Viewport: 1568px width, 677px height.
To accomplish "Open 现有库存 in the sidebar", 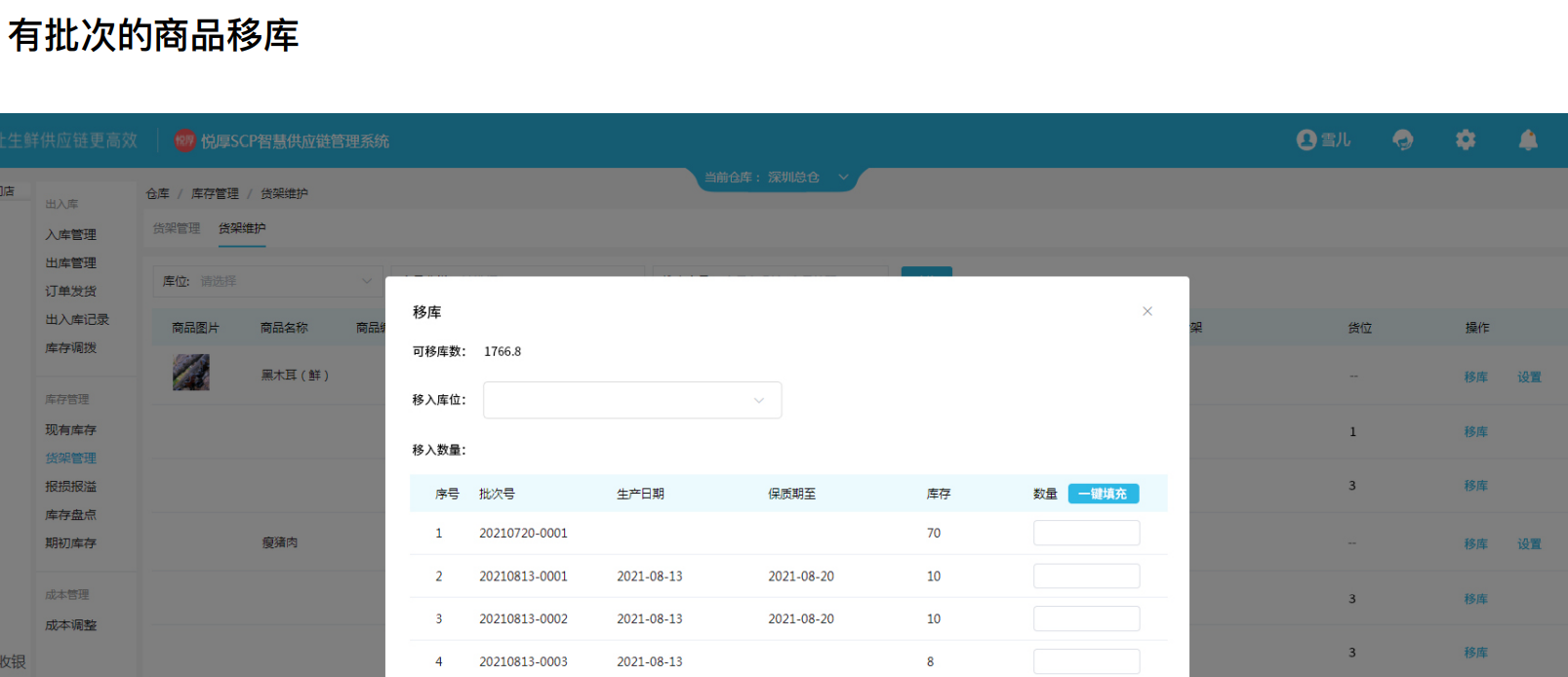I will click(x=70, y=430).
